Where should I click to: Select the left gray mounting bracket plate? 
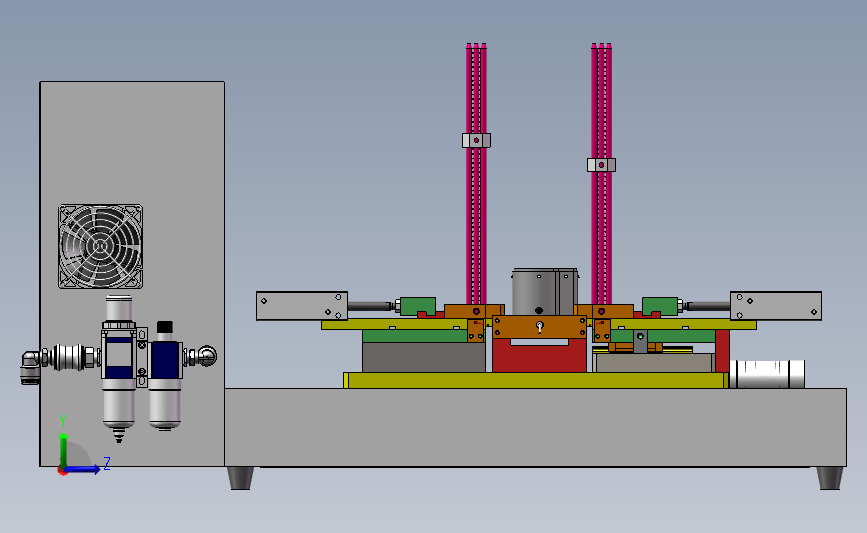click(x=301, y=306)
